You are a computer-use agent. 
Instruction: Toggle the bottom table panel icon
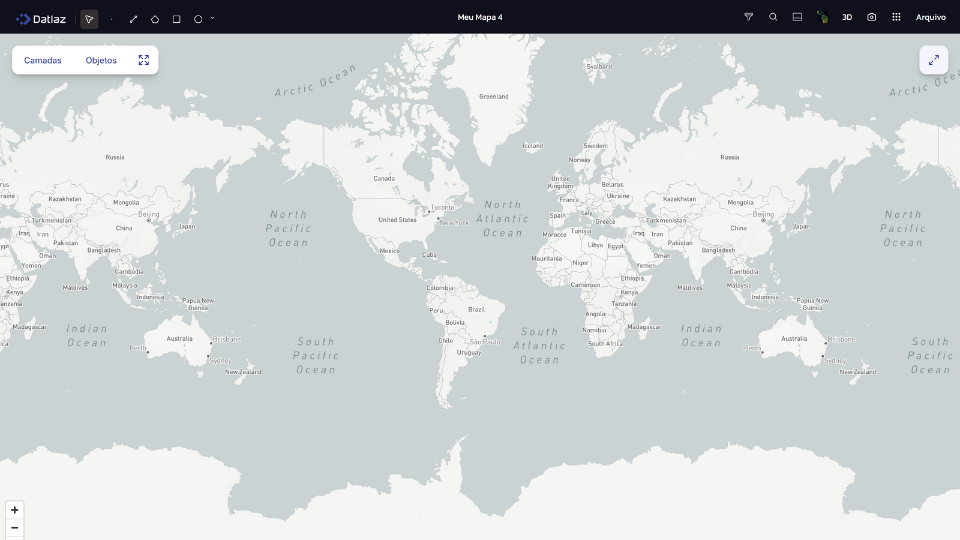[797, 17]
